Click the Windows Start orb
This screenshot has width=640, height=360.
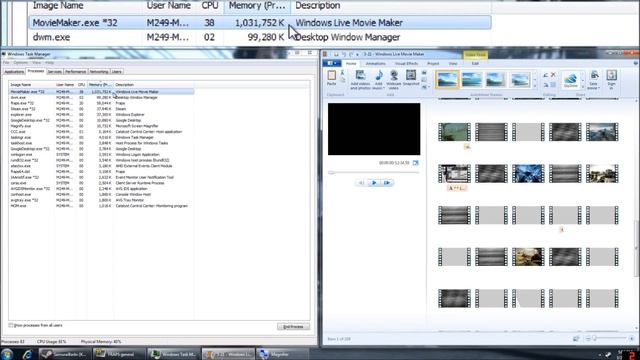tap(7, 354)
